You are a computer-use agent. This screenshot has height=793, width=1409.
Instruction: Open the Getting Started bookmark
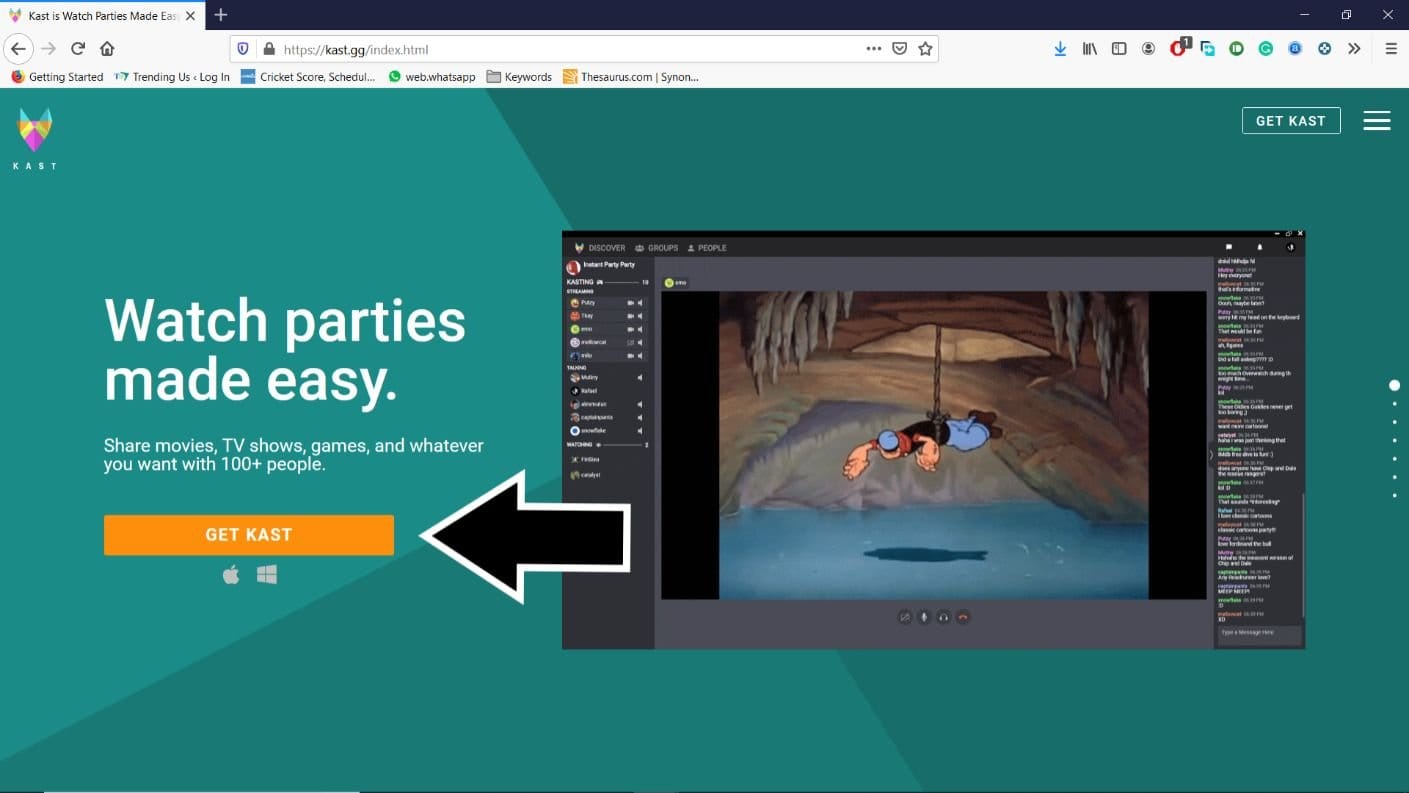tap(57, 77)
